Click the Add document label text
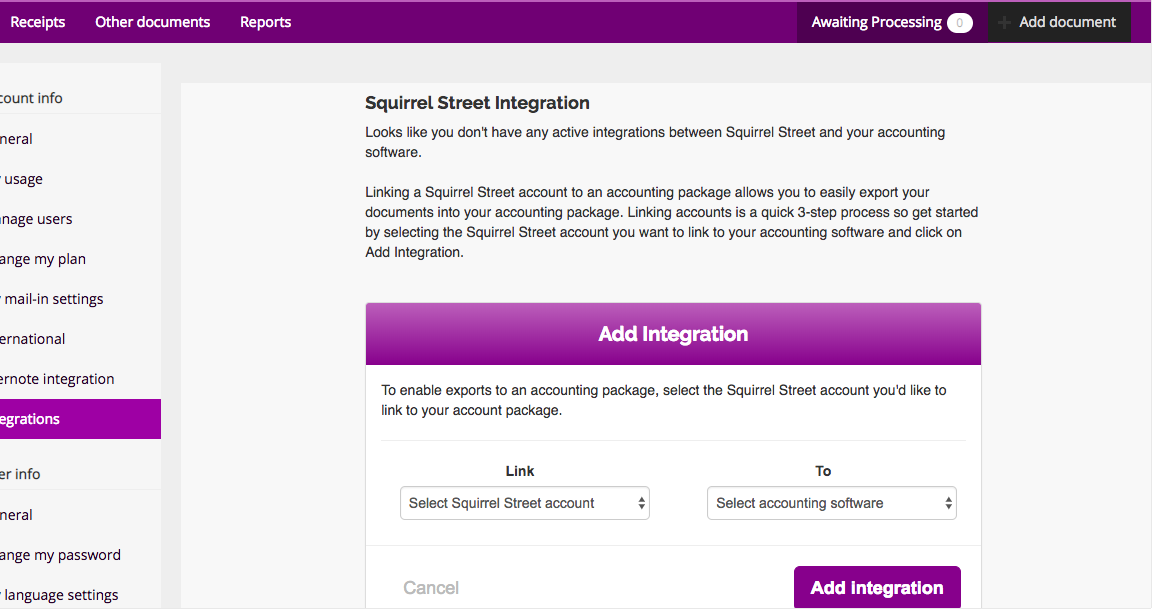The image size is (1152, 609). pyautogui.click(x=1068, y=22)
